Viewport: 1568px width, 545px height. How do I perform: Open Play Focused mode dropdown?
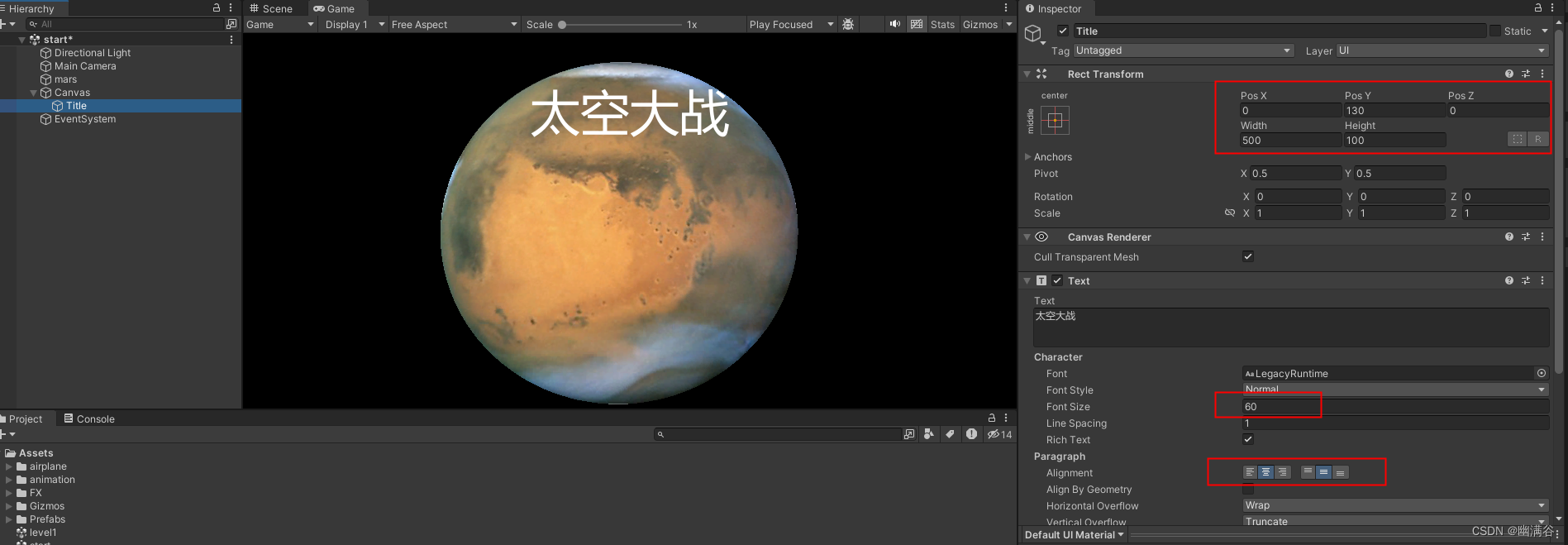pos(791,24)
